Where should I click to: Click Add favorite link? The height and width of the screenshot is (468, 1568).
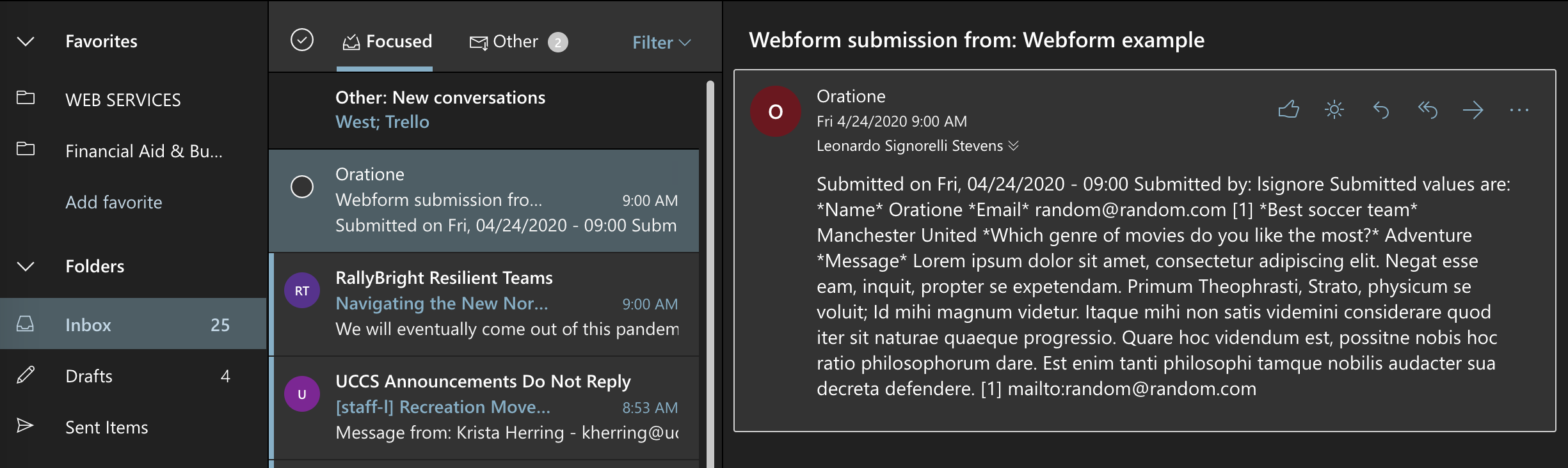pos(114,203)
